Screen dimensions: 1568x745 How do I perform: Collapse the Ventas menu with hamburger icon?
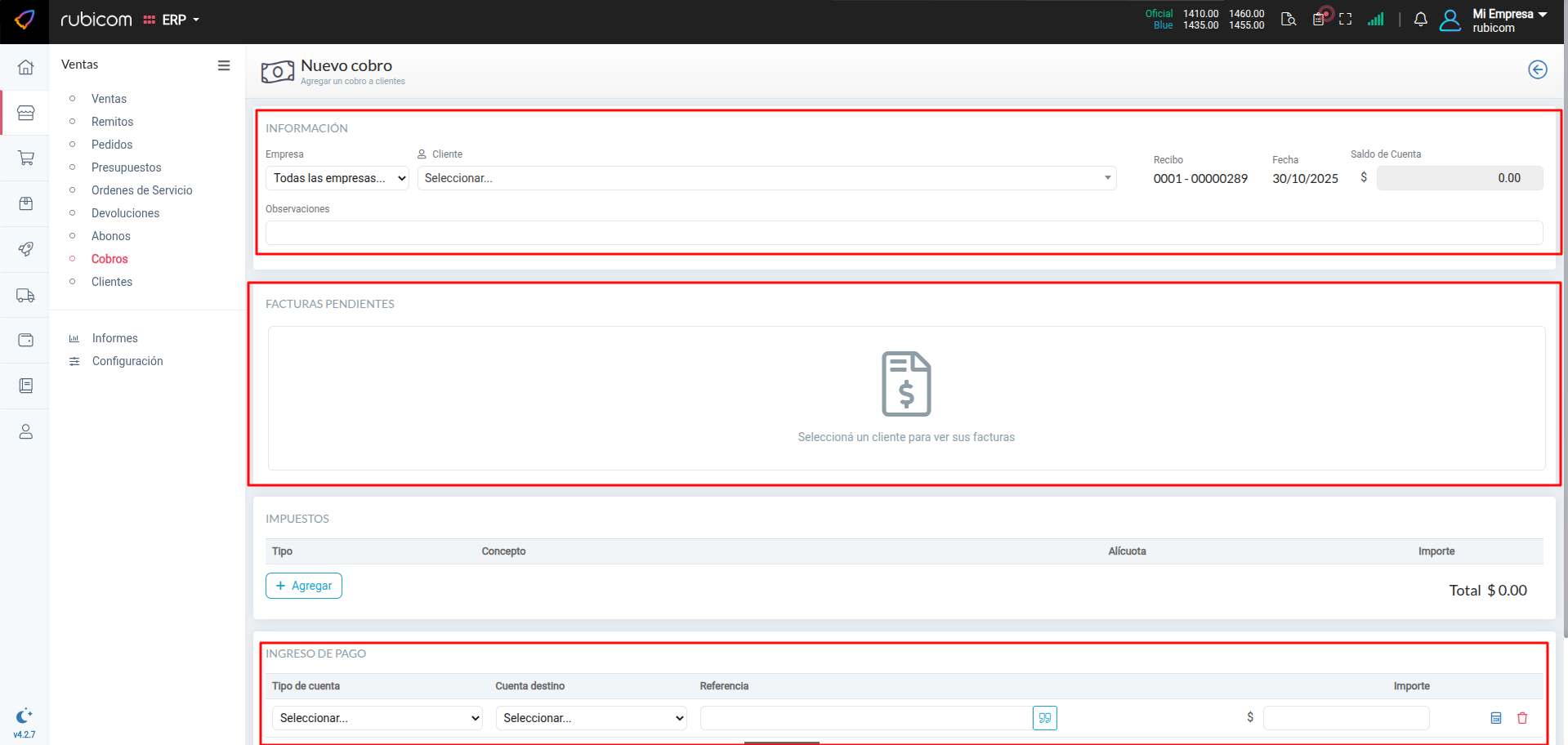(224, 65)
